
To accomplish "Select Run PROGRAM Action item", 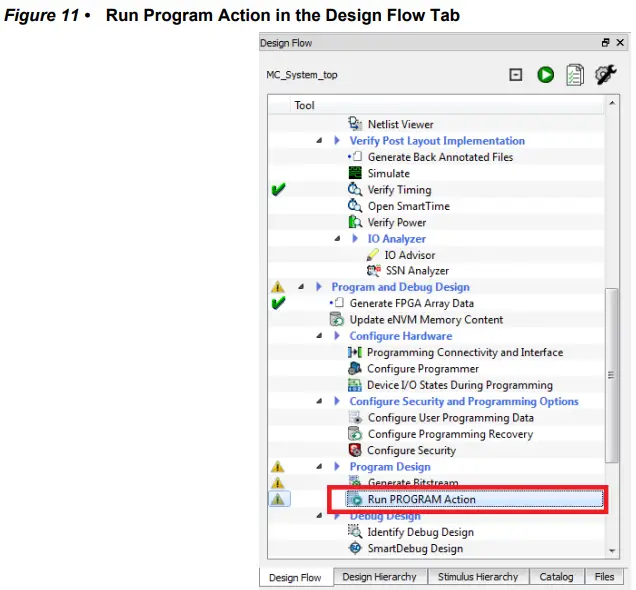I will 421,499.
